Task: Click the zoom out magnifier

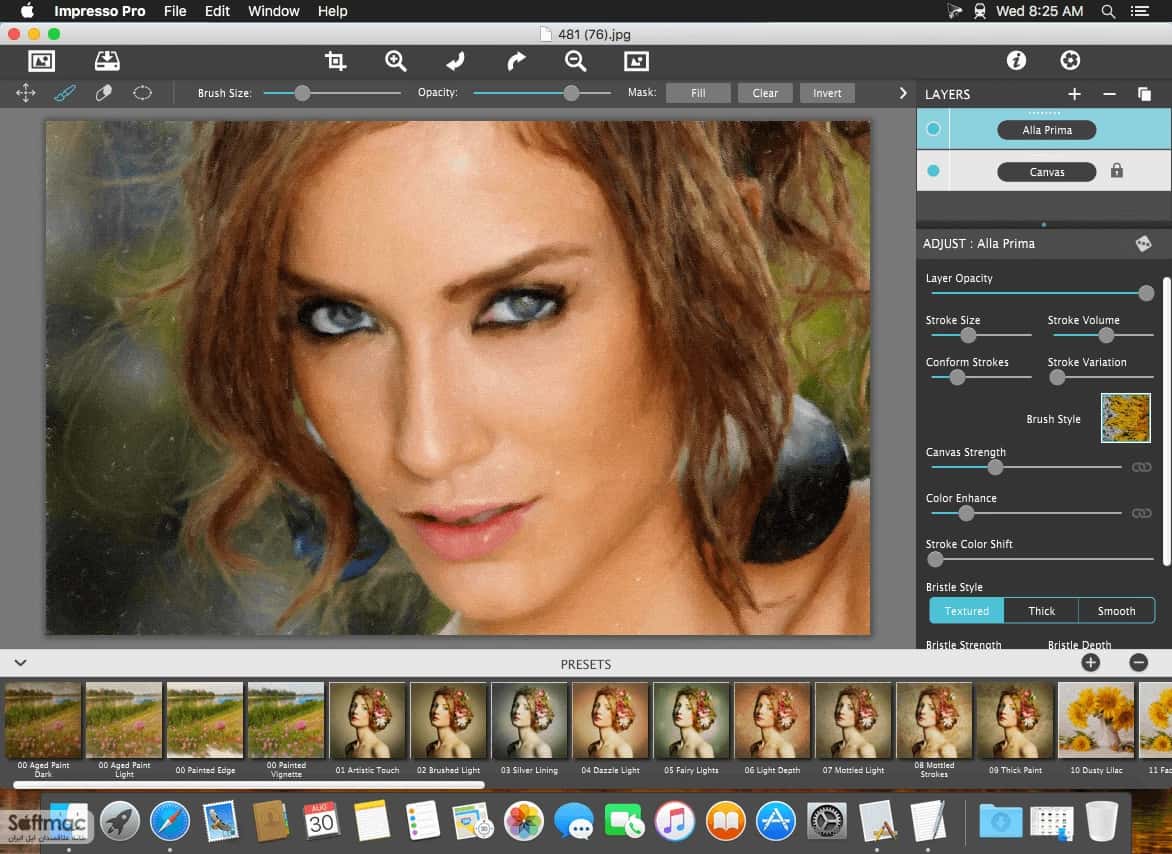Action: [576, 61]
